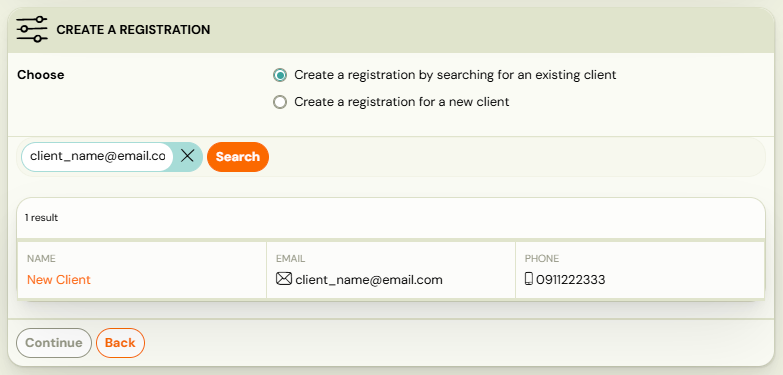Click the phone number 0911222333

pyautogui.click(x=571, y=280)
